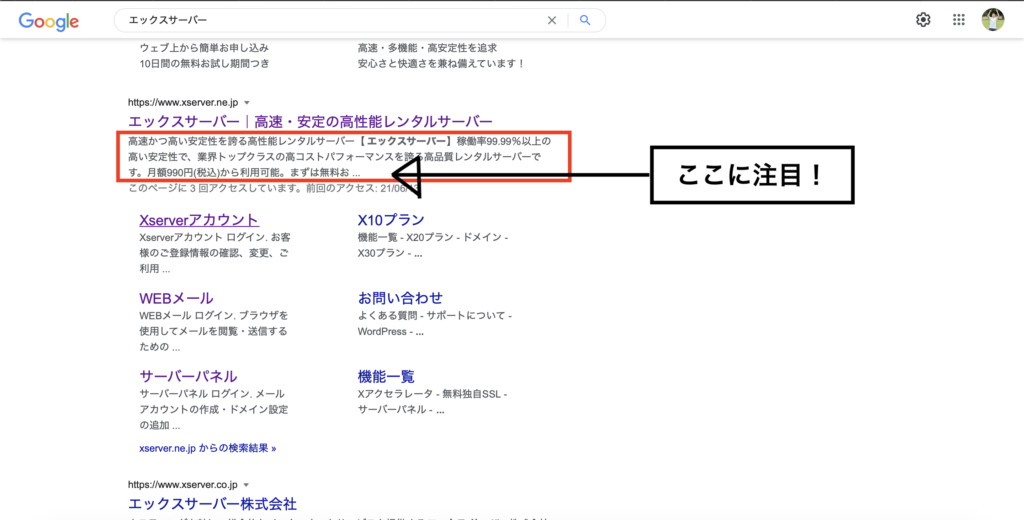Image resolution: width=1024 pixels, height=520 pixels.
Task: Clear the search box with X icon
Action: tap(552, 20)
